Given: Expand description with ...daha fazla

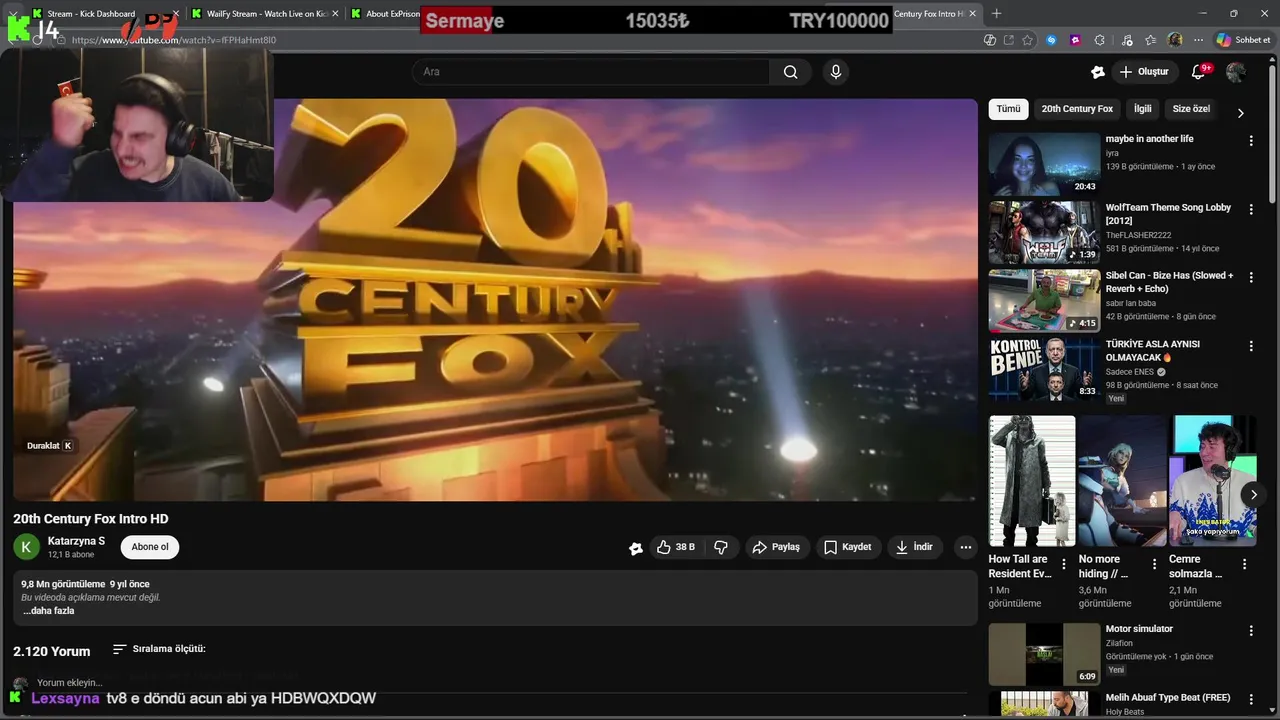Looking at the screenshot, I should 49,611.
